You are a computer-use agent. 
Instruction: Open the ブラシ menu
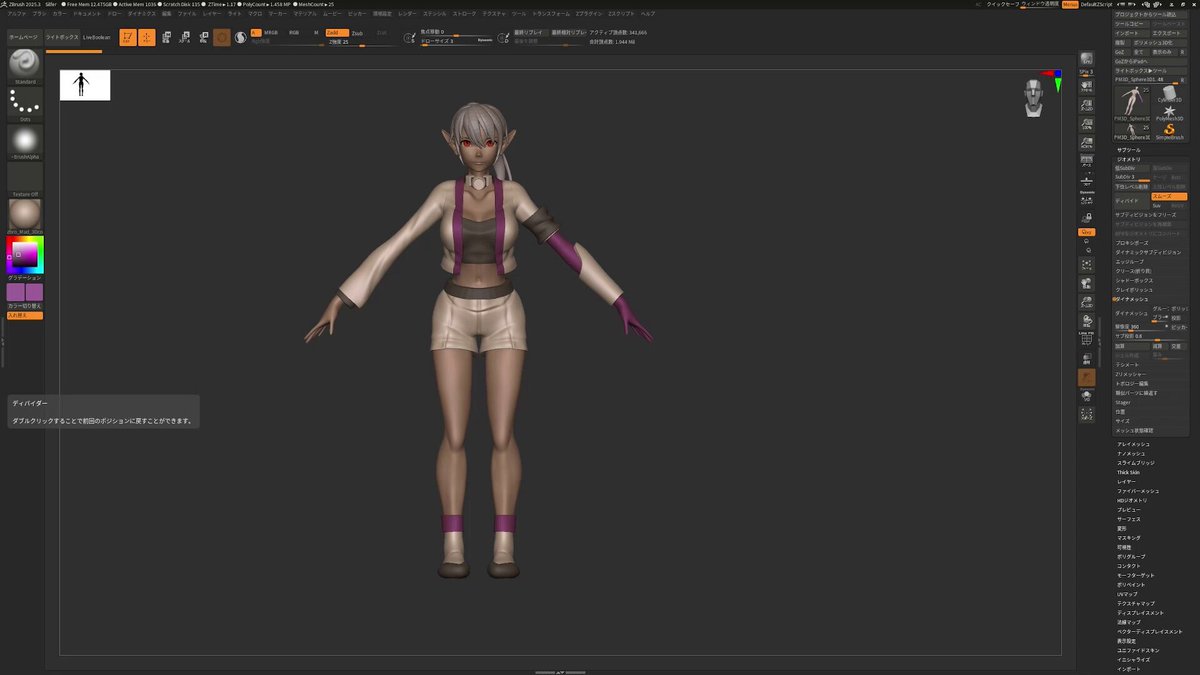point(39,14)
